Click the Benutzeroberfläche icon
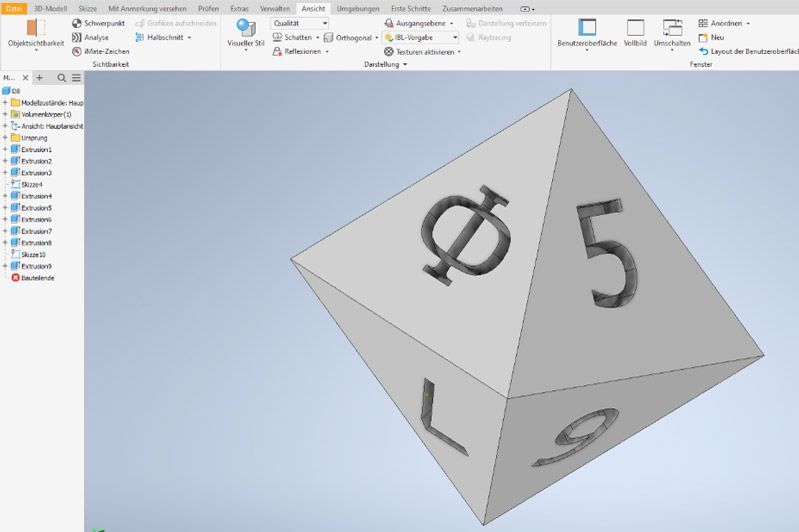The width and height of the screenshot is (799, 532). coord(587,28)
